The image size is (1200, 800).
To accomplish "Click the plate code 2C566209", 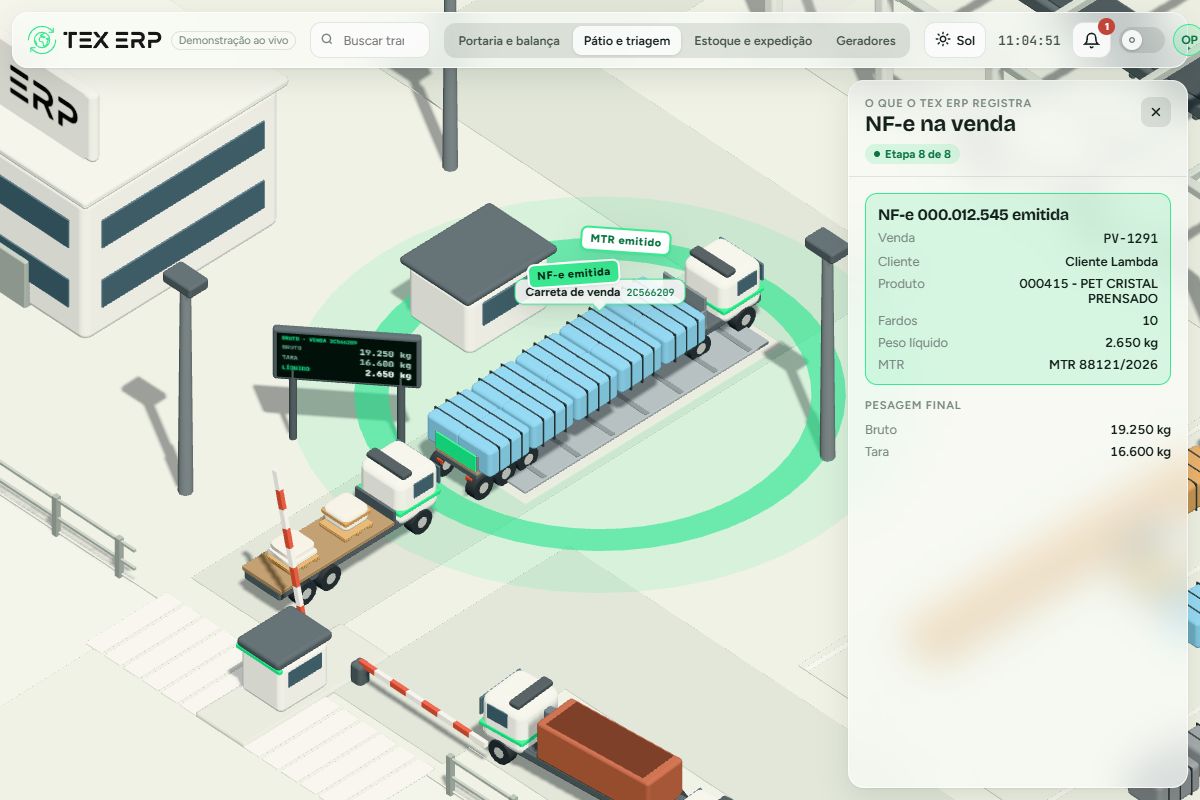I will tap(650, 292).
